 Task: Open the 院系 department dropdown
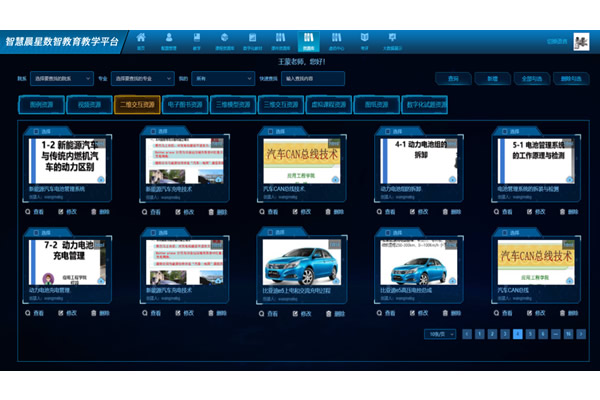coord(60,77)
